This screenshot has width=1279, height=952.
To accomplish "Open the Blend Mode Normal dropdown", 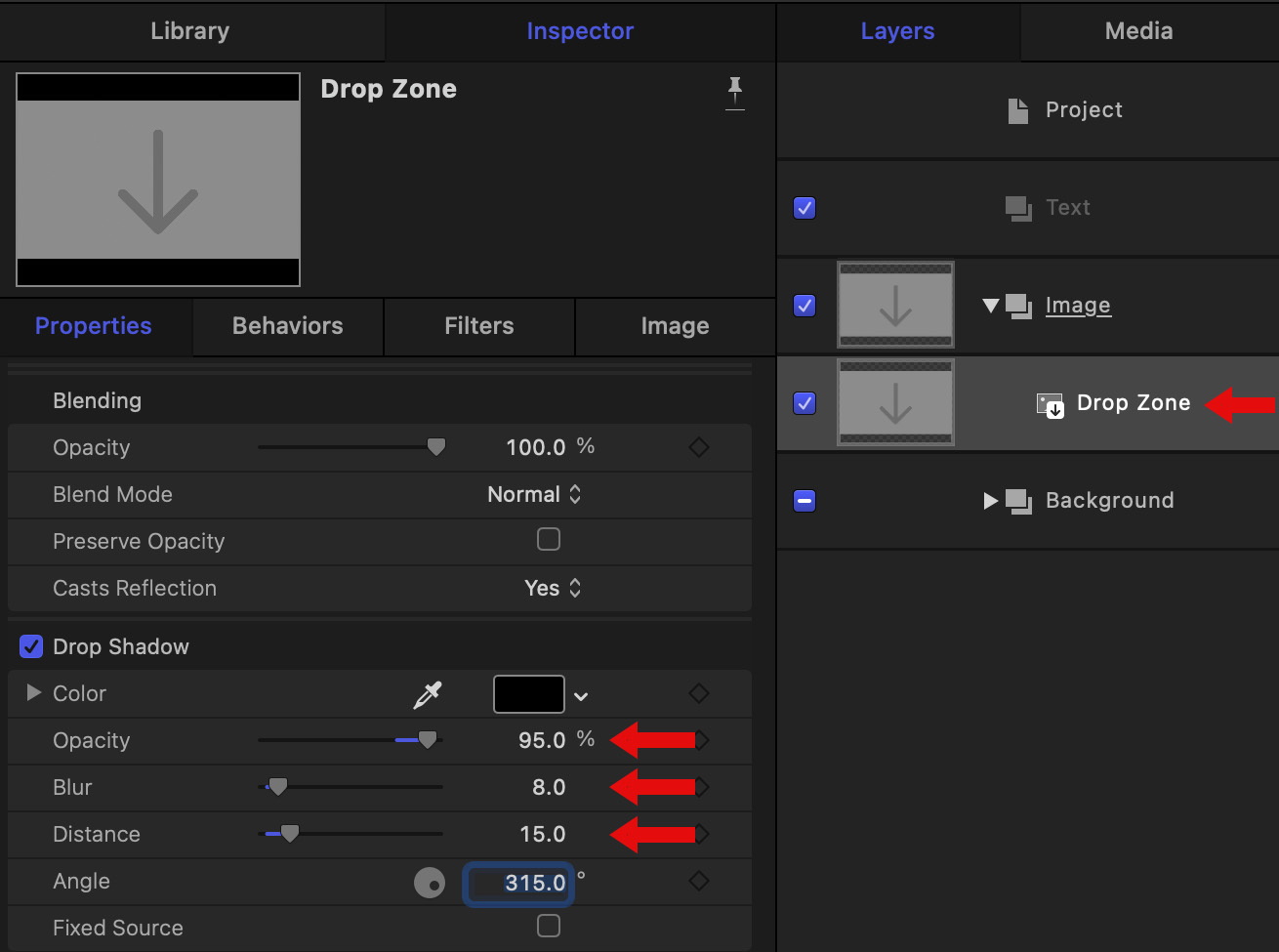I will point(534,495).
